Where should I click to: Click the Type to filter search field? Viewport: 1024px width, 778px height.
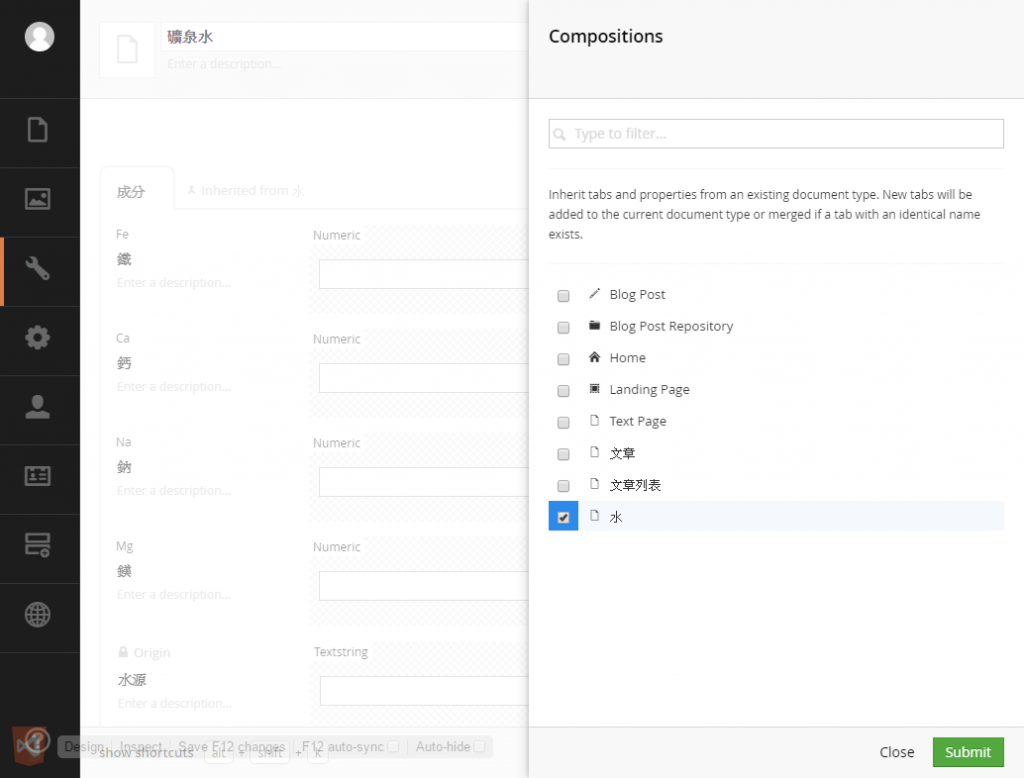point(776,134)
